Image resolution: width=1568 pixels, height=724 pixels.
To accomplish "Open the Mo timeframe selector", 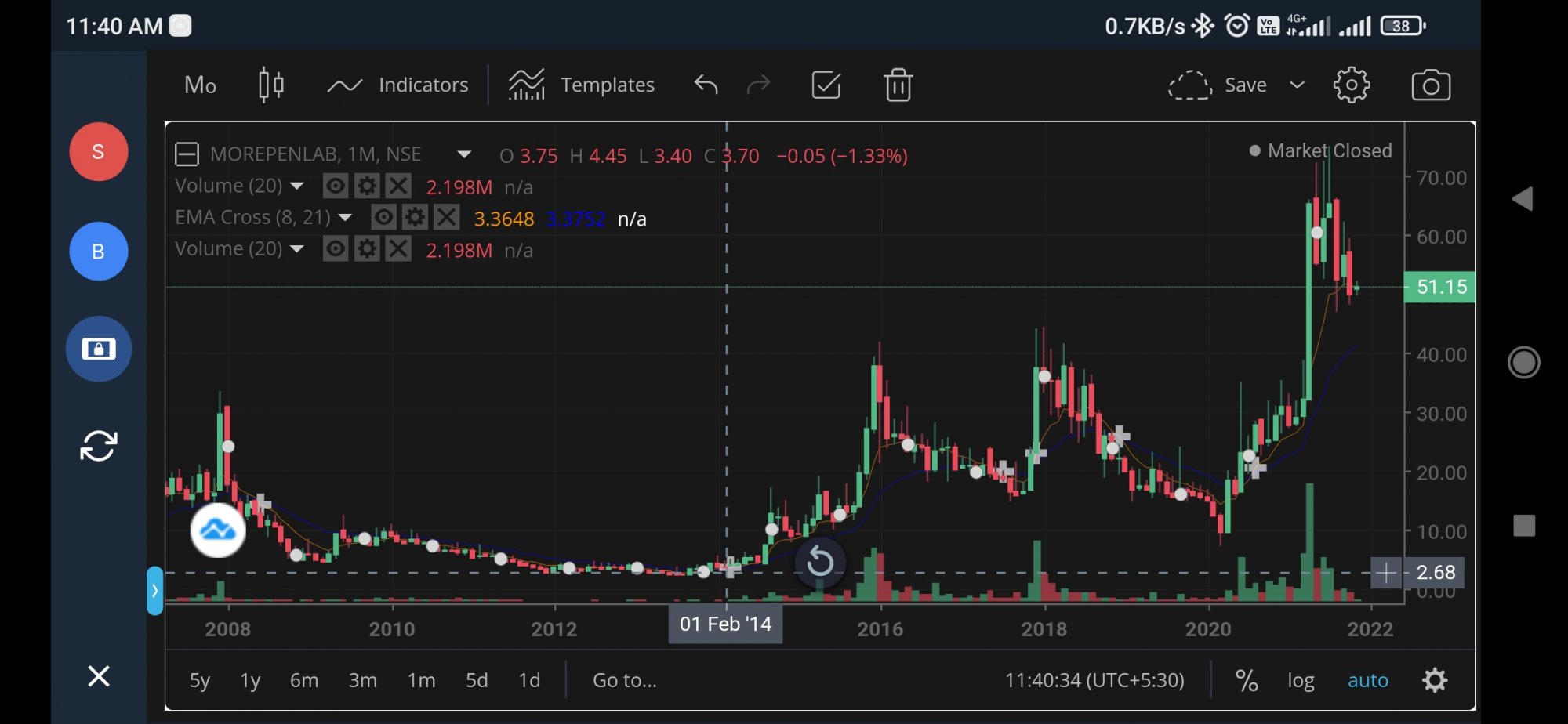I will [x=200, y=85].
